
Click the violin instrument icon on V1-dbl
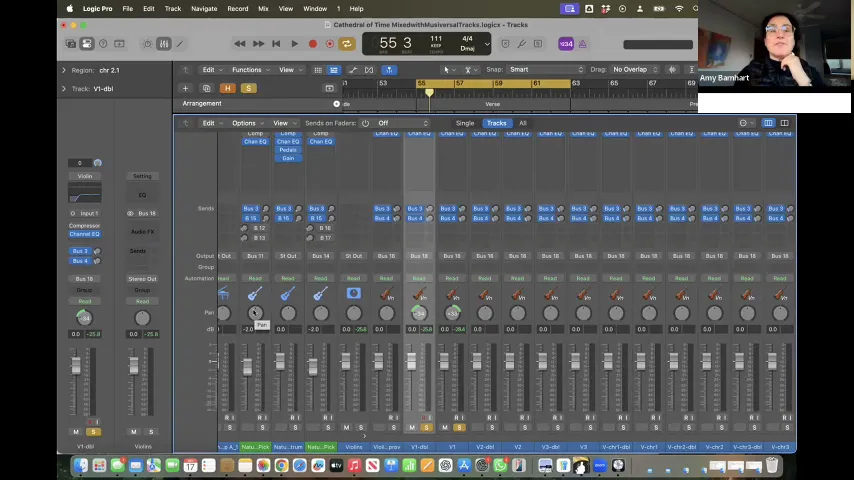(x=419, y=295)
